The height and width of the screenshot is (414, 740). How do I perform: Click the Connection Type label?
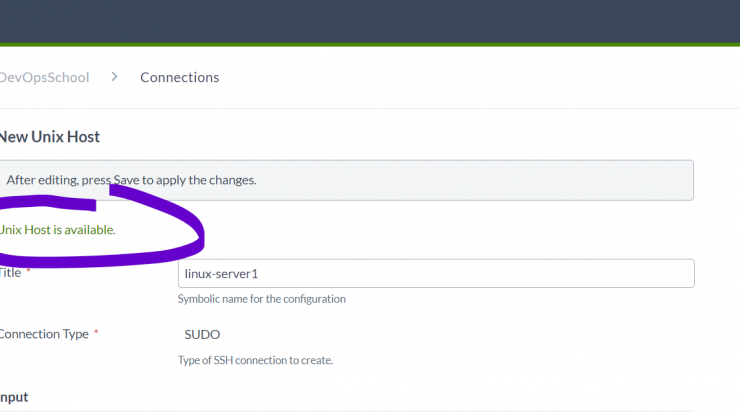coord(44,334)
